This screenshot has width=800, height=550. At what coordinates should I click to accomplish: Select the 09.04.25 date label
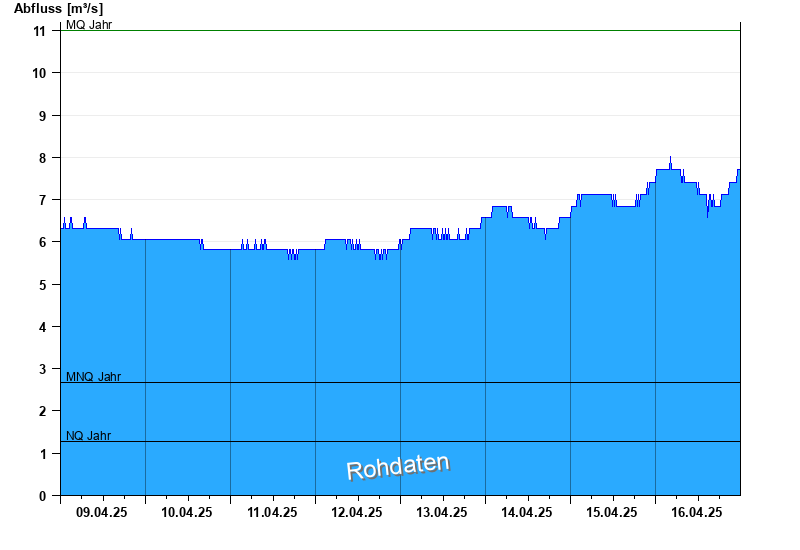point(102,512)
